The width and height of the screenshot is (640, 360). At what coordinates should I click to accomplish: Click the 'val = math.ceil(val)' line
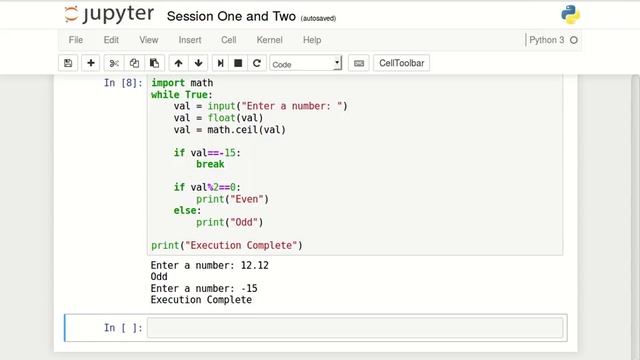[229, 130]
